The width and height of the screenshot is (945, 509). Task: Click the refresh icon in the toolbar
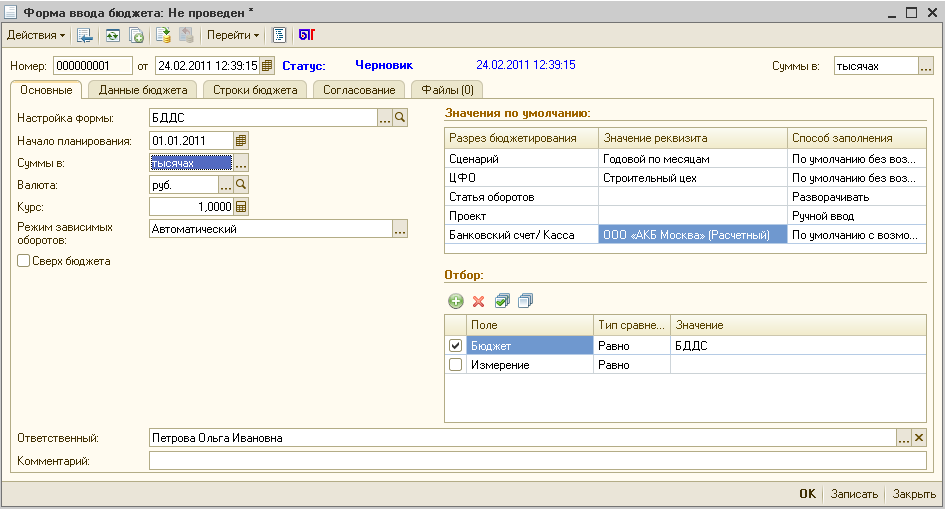112,35
